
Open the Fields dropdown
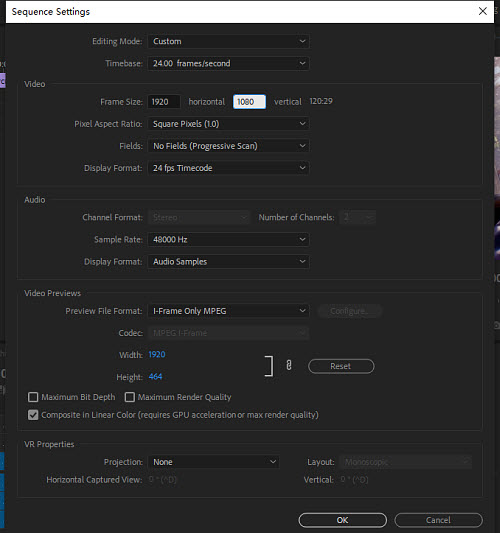(228, 146)
